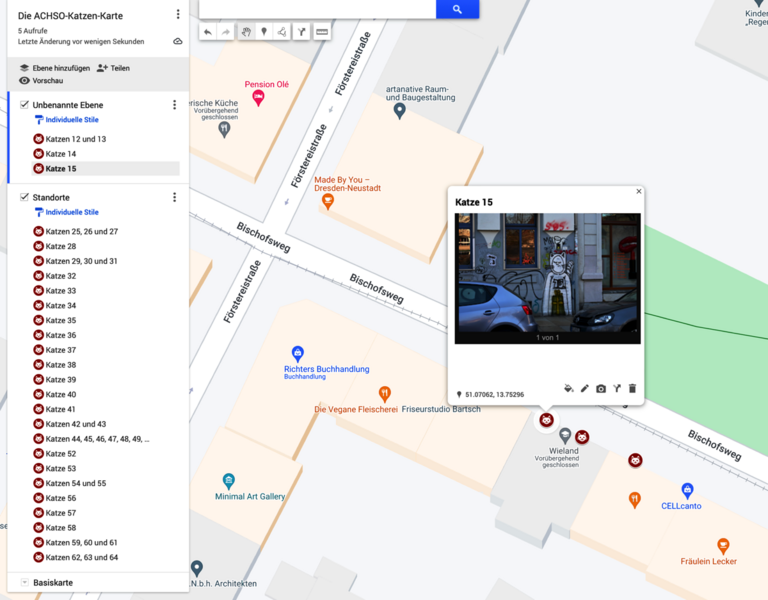Click the blue search button

[x=457, y=9]
